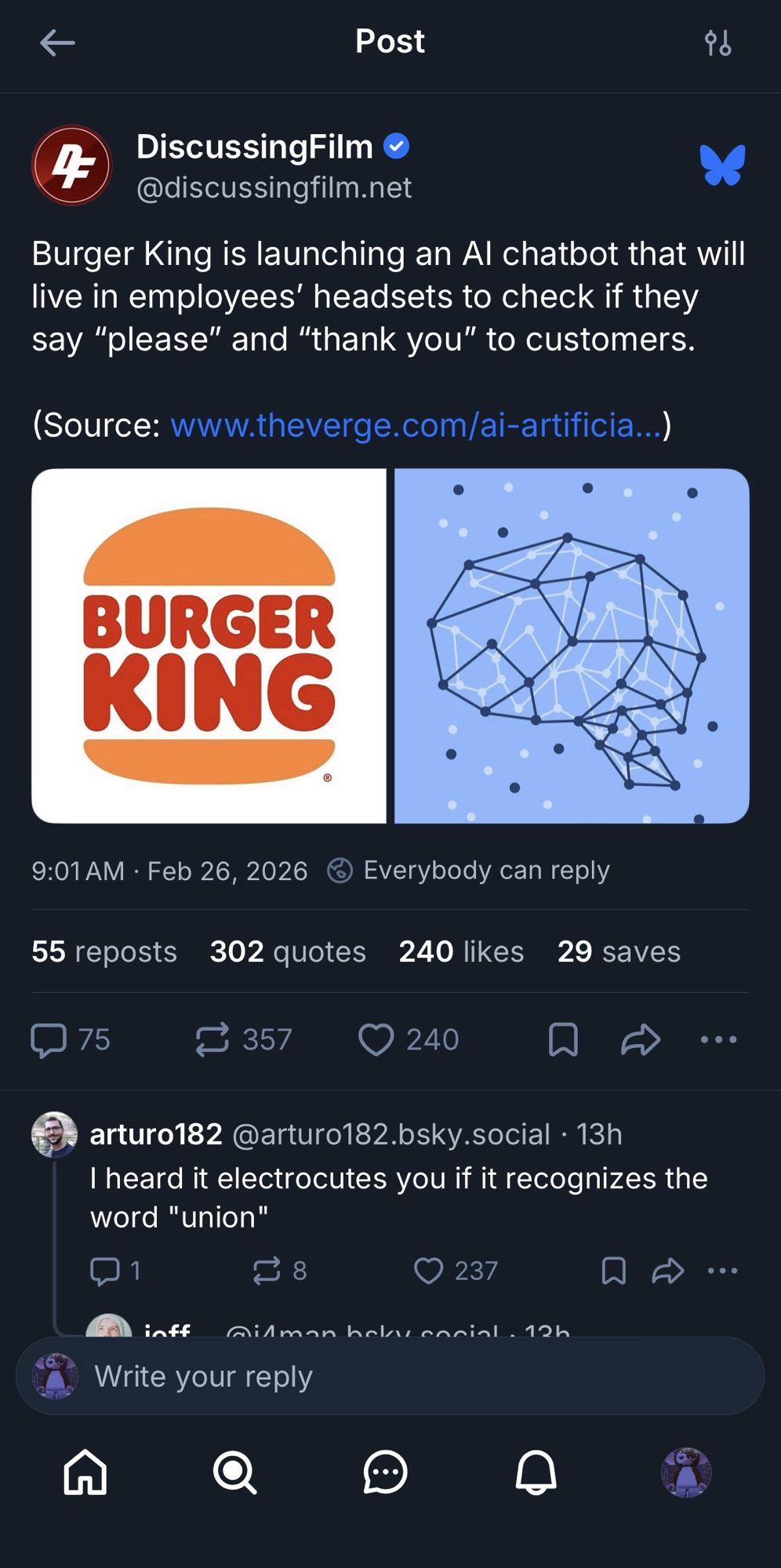Open the Chat messages tab
The height and width of the screenshot is (1568, 781).
(x=385, y=1472)
